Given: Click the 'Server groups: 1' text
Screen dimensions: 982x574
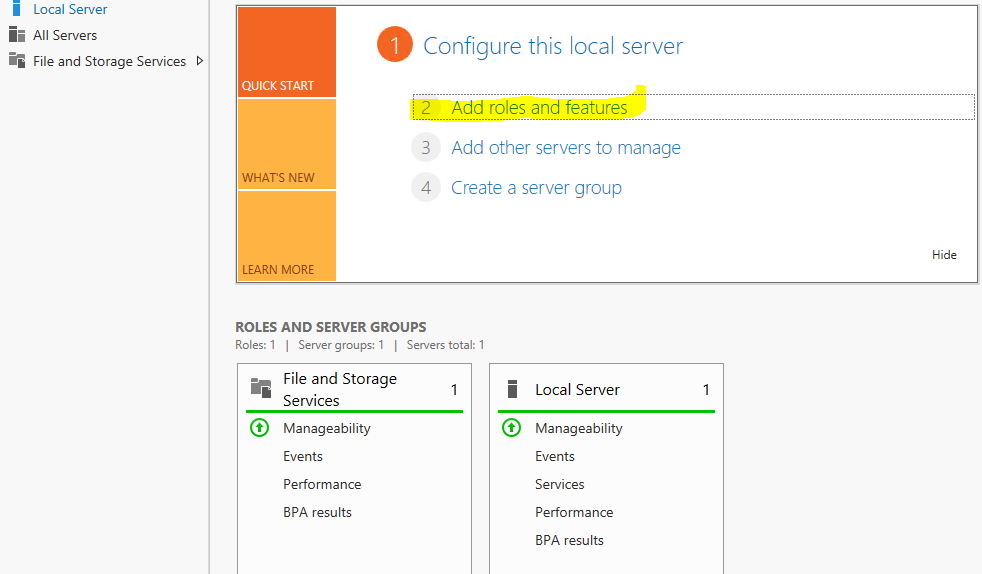Looking at the screenshot, I should click(341, 345).
